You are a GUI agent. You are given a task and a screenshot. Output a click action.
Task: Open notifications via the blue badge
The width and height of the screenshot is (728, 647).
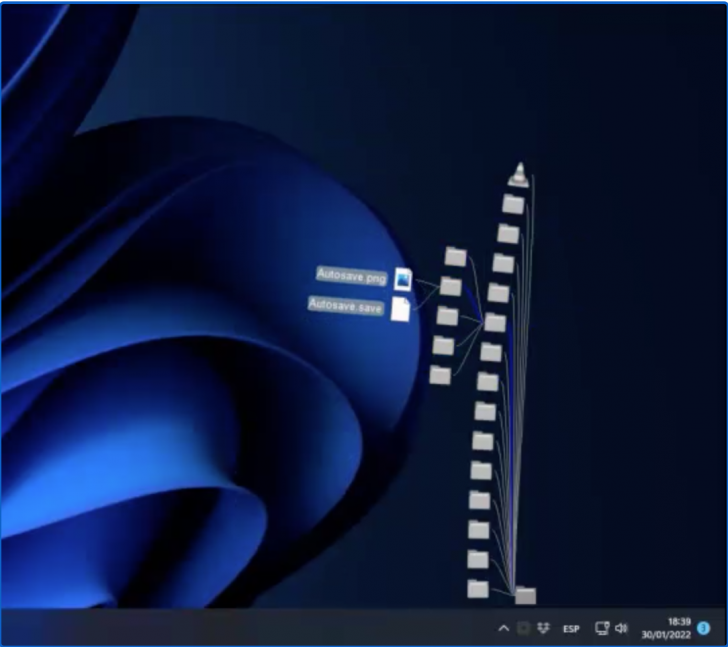tap(704, 628)
